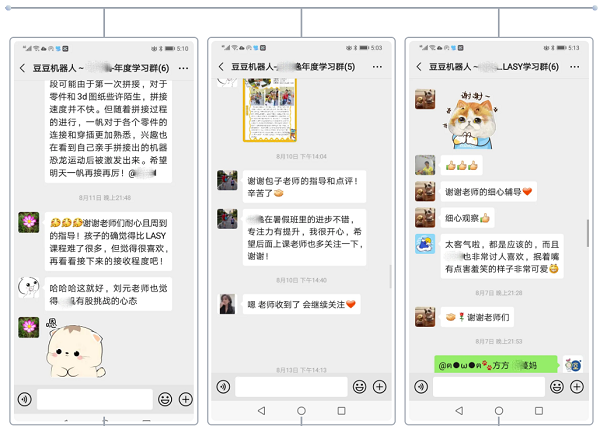
Task: Open avatar beside 谢谢包子老师的指导和点评 message
Action: tap(227, 180)
